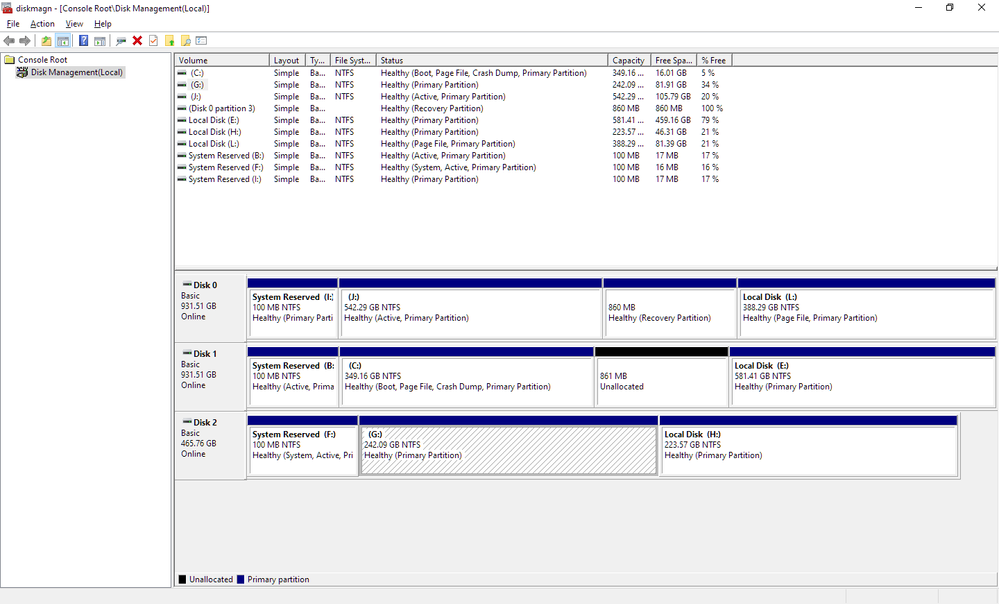Open the Help menu
999x604 pixels.
(103, 24)
